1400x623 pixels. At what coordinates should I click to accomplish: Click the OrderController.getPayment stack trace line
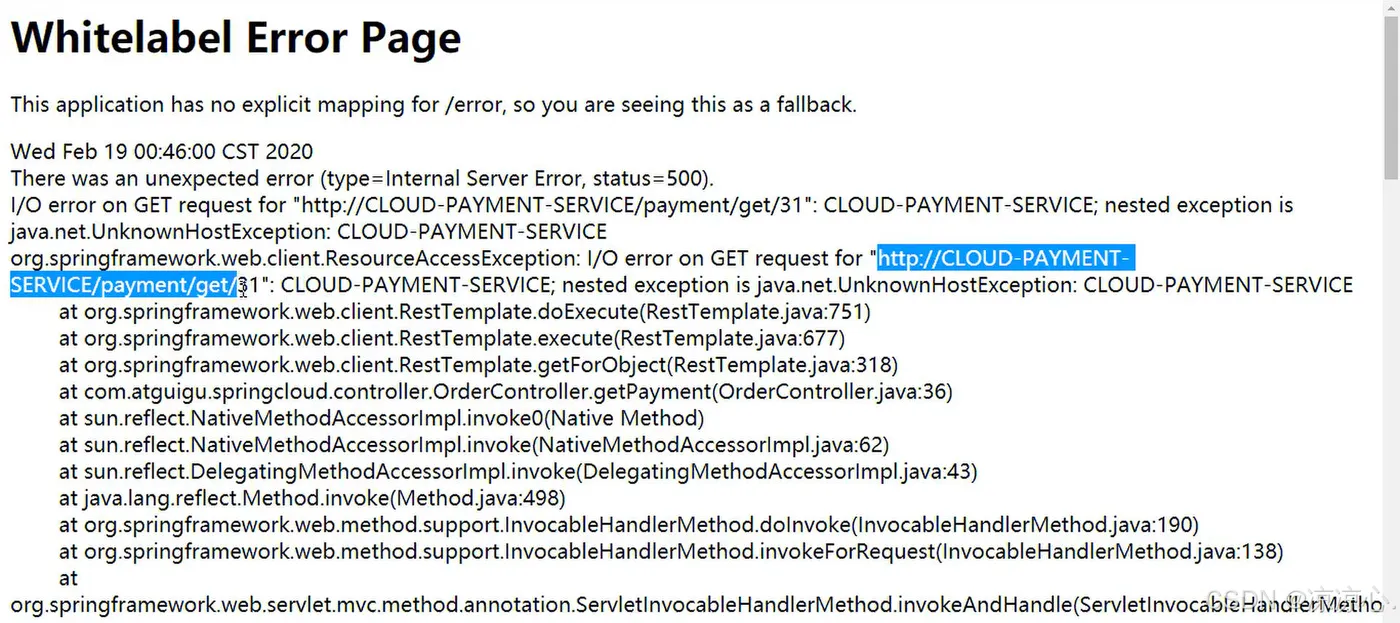pos(505,391)
